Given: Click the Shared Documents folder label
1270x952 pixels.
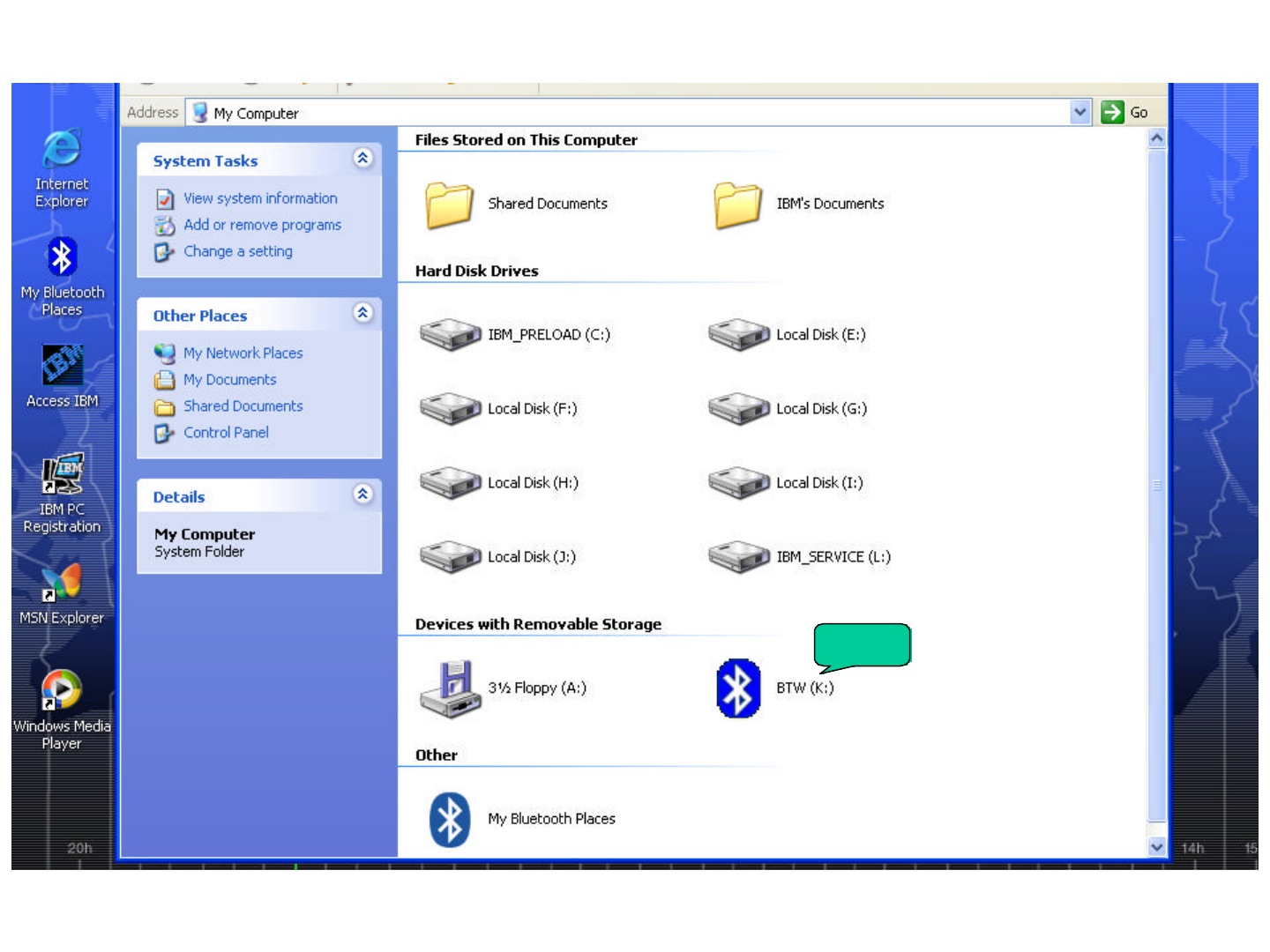Looking at the screenshot, I should coord(548,205).
